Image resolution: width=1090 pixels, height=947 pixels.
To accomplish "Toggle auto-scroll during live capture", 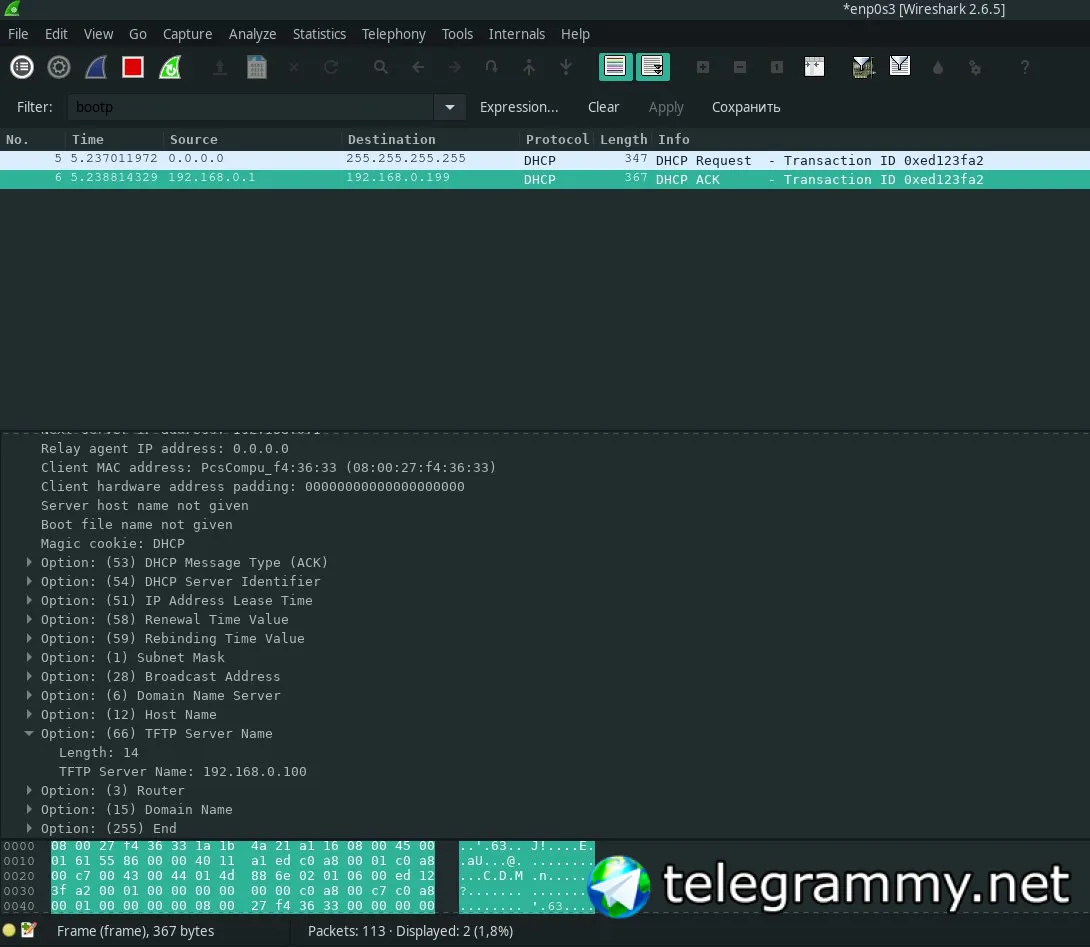I will [x=652, y=67].
